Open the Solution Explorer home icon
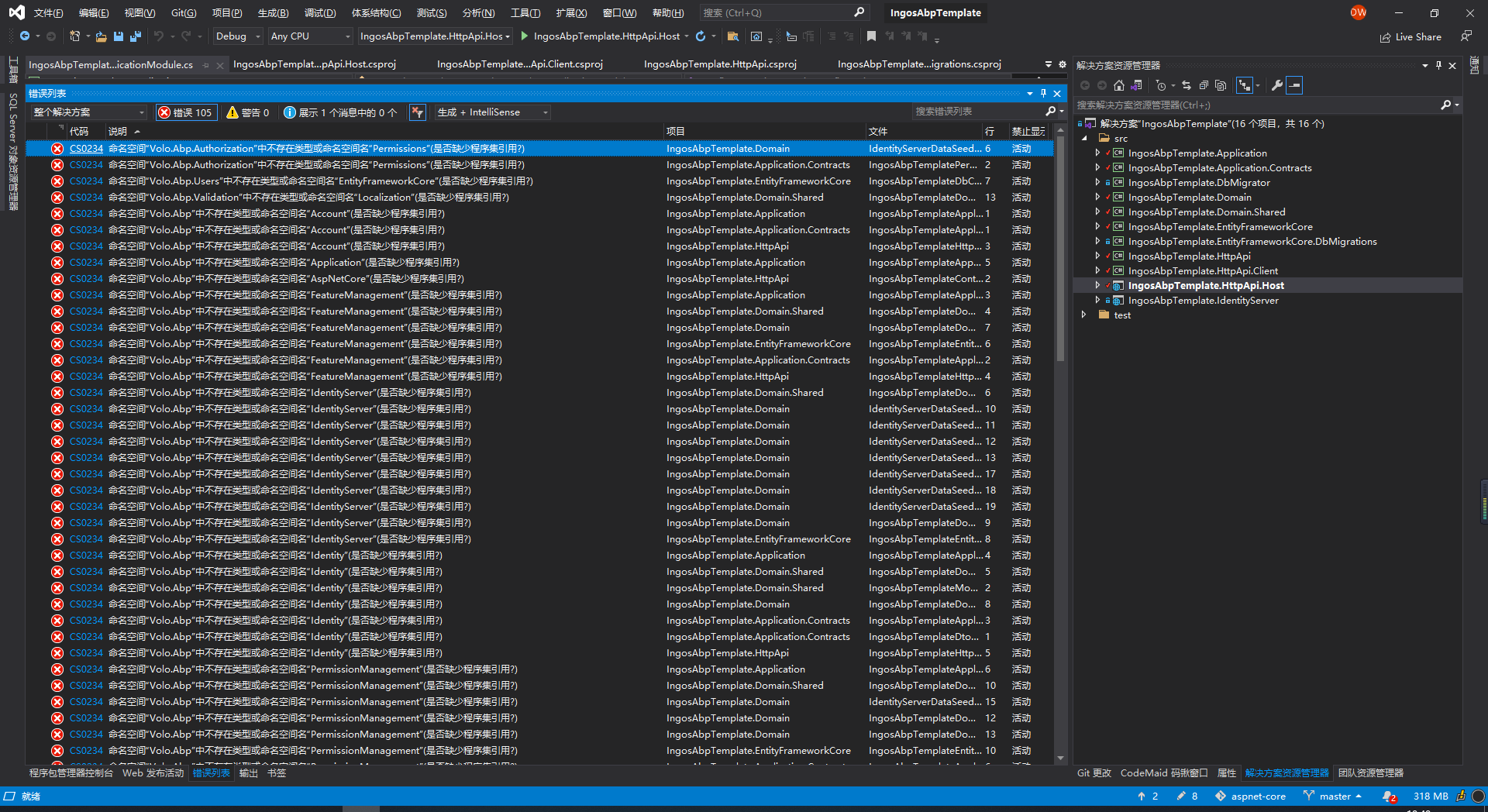 tap(1118, 85)
